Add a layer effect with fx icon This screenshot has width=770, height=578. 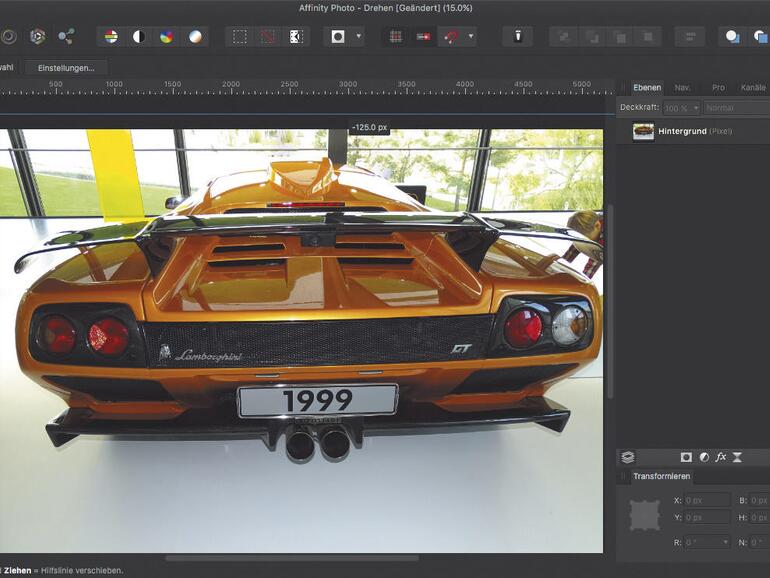[x=720, y=457]
